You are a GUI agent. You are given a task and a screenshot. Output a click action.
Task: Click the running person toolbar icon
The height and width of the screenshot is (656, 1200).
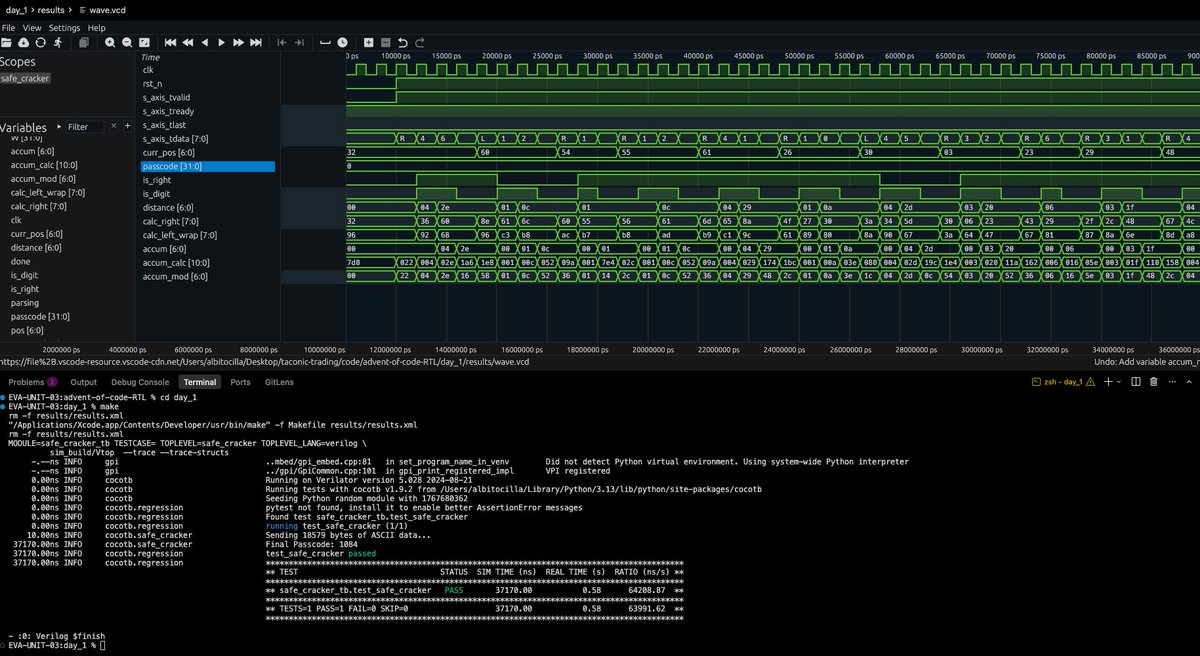pyautogui.click(x=57, y=43)
